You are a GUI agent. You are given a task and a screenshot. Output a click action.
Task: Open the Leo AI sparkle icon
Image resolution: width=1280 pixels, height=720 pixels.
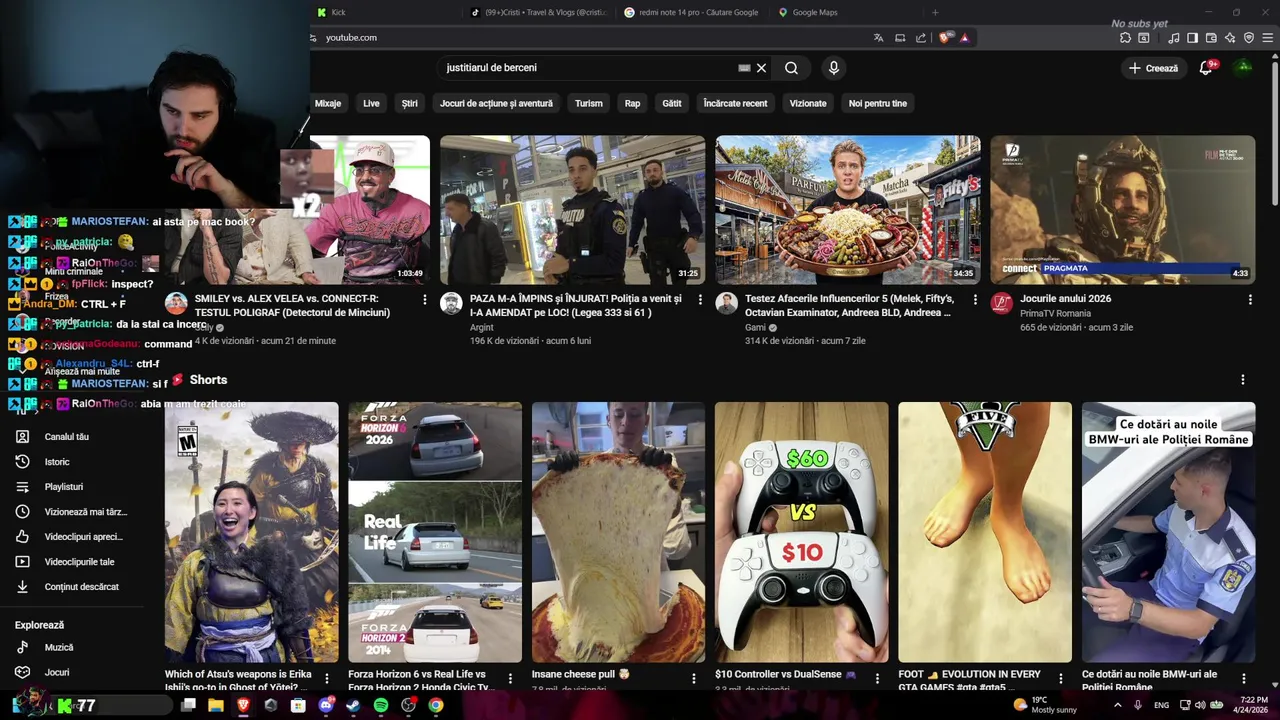(x=1230, y=38)
